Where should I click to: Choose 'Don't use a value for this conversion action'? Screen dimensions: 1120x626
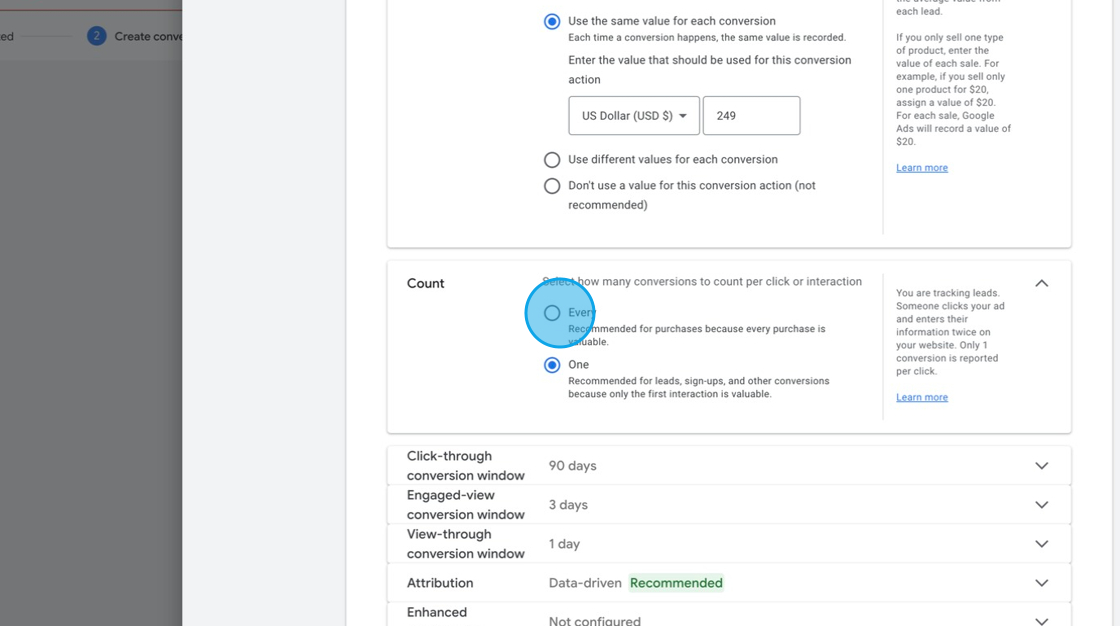[x=552, y=185]
